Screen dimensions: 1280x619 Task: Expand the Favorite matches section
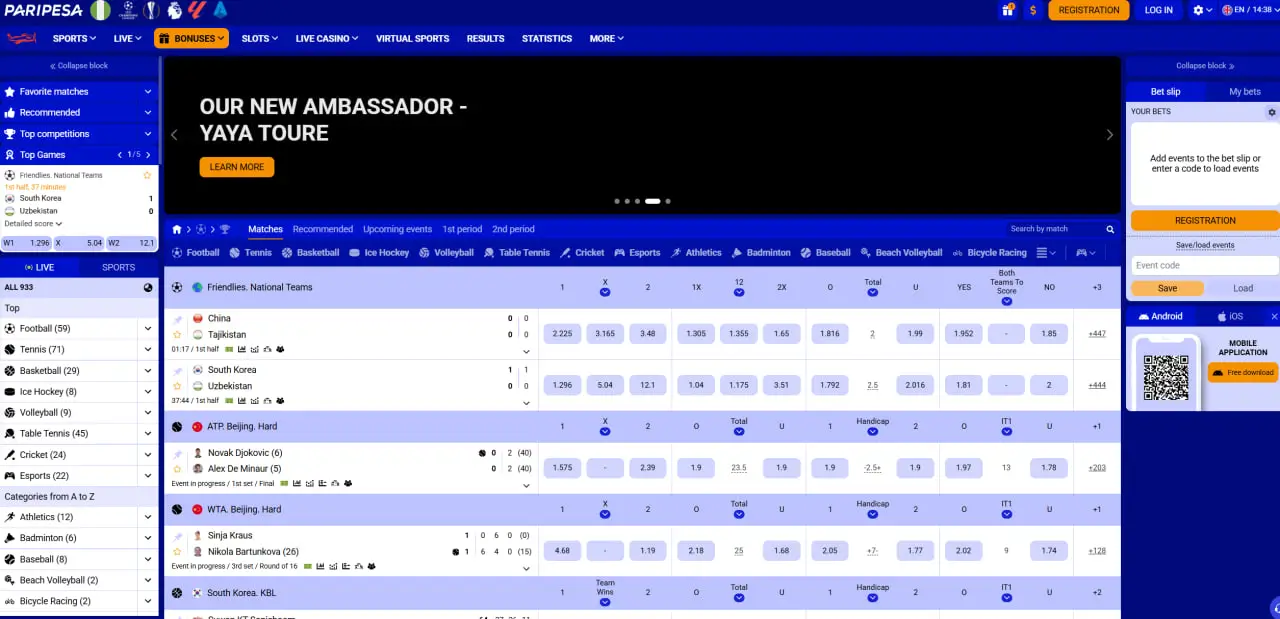pos(79,92)
